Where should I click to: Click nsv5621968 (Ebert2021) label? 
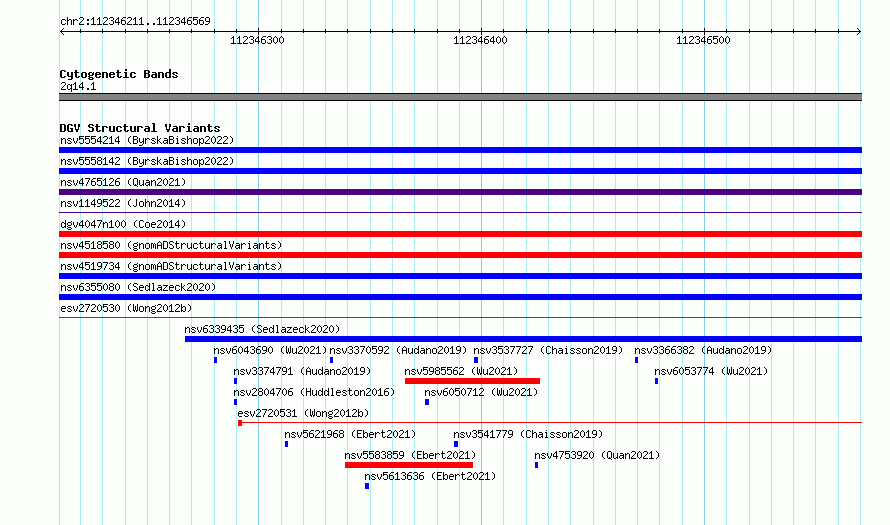click(350, 434)
